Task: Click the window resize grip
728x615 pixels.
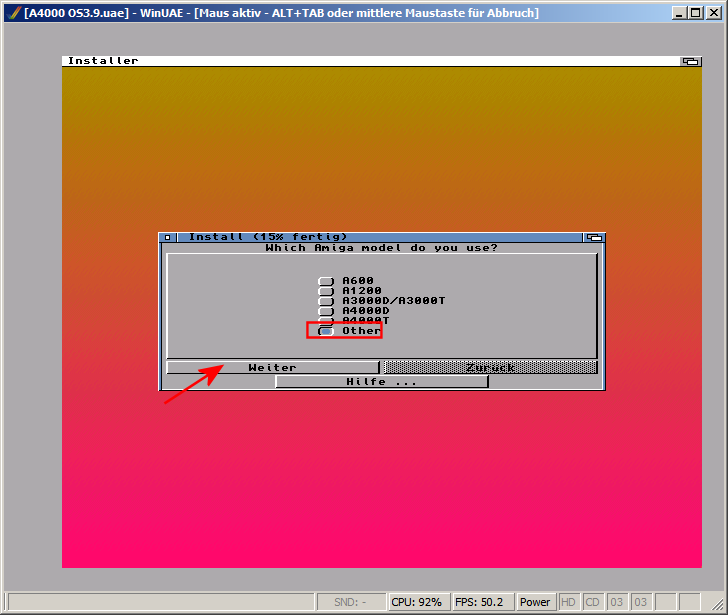Action: point(718,603)
